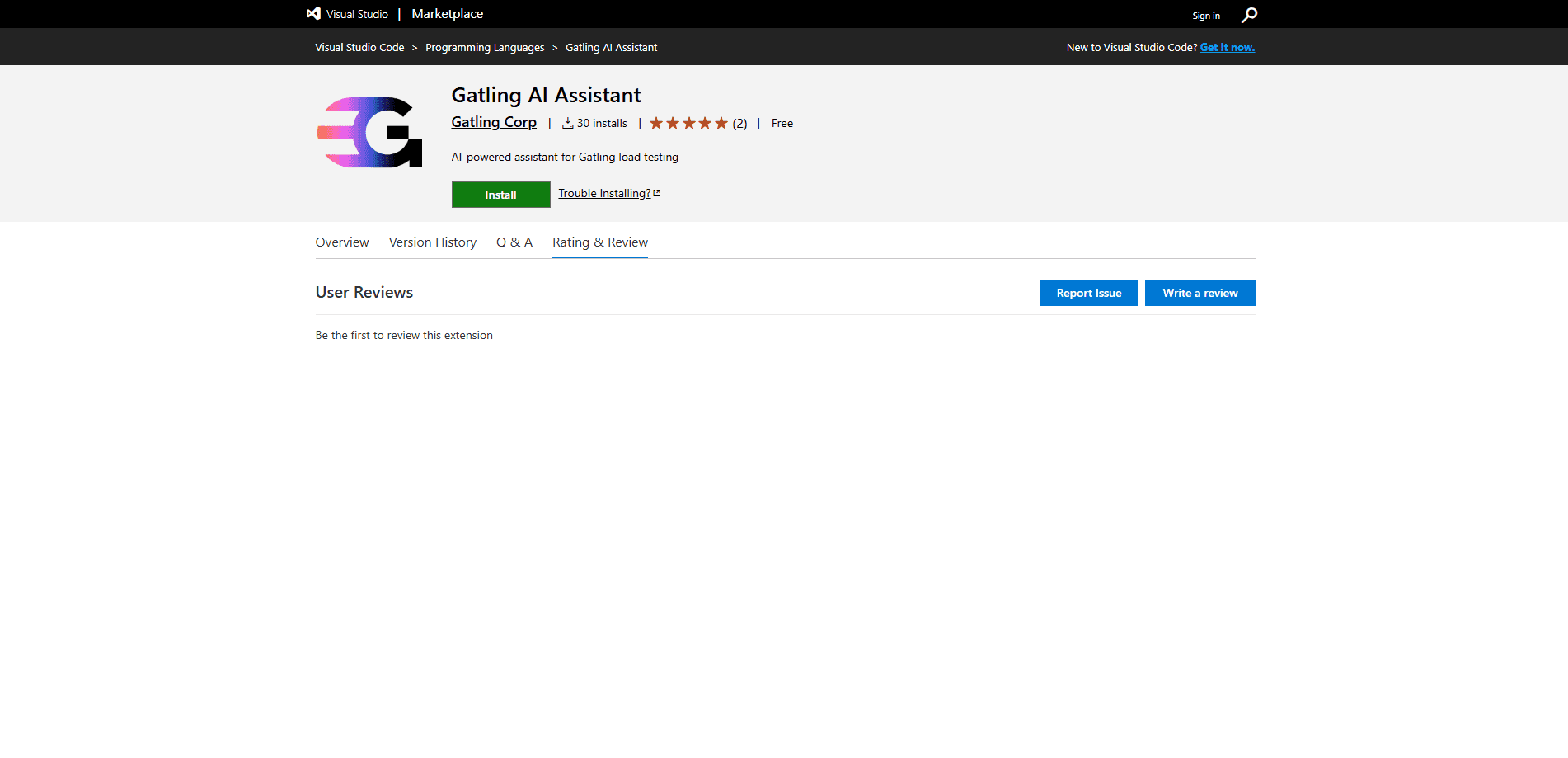
Task: Switch to the Overview tab
Action: [342, 242]
